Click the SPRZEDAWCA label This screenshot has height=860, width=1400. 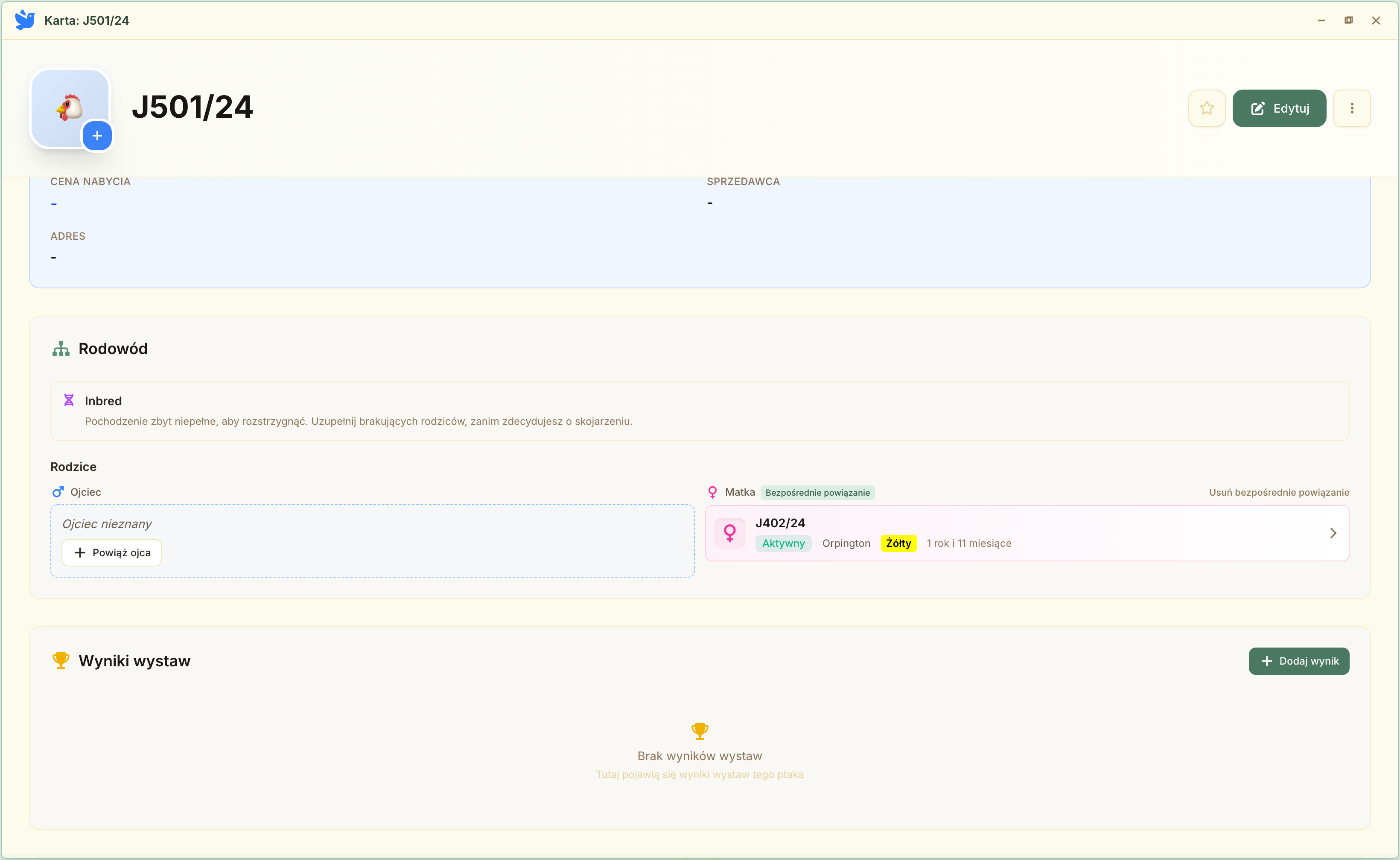[743, 181]
